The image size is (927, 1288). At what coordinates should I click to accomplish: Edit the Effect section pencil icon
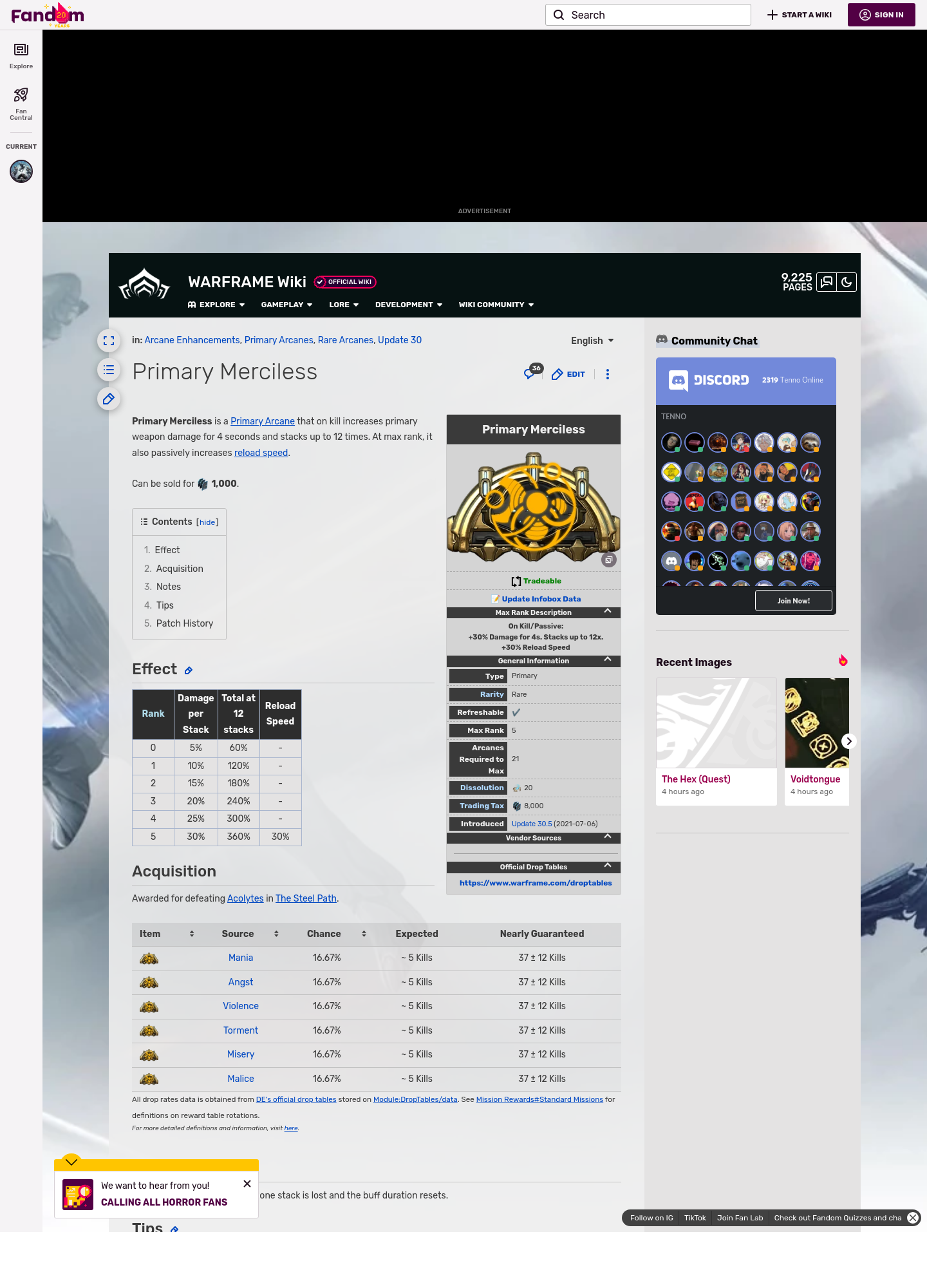tap(189, 670)
